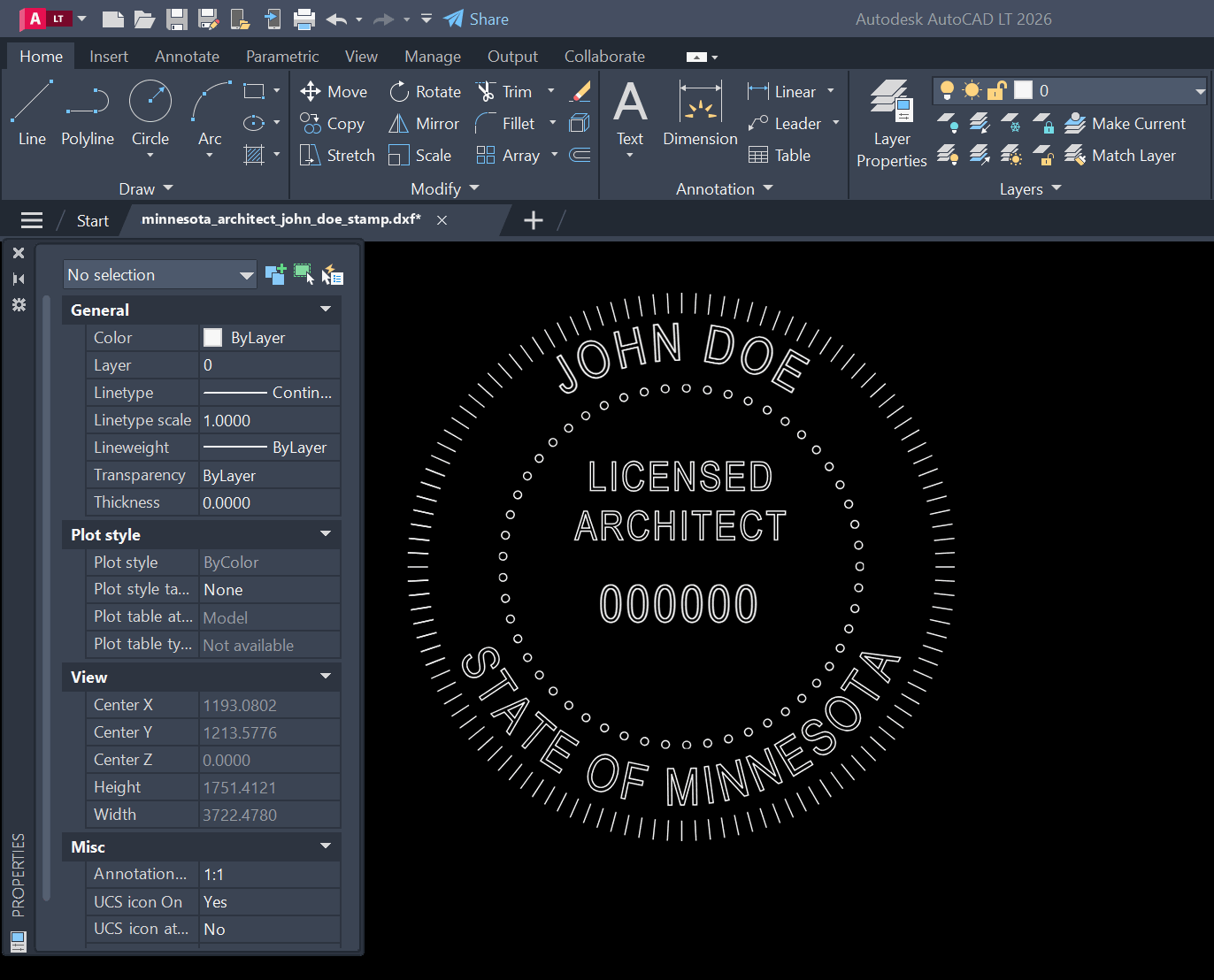The image size is (1214, 980).
Task: Insert a Table
Action: (780, 155)
